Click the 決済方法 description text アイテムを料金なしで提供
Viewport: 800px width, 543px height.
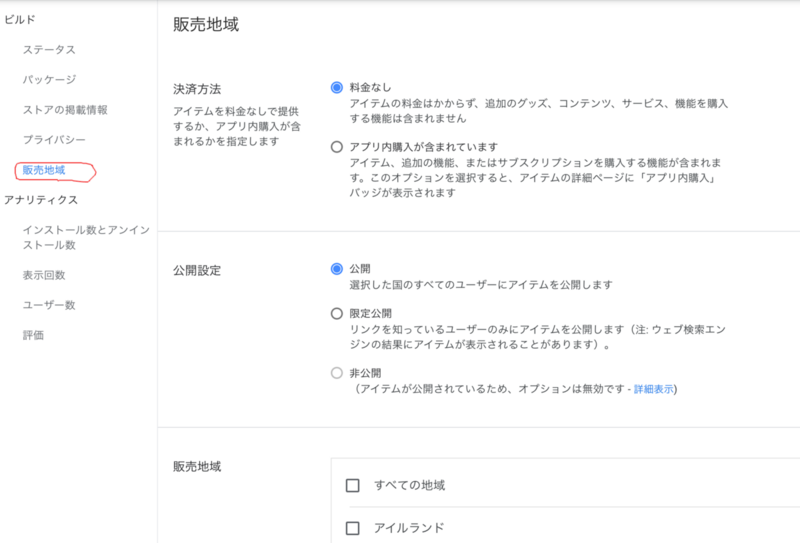[236, 126]
